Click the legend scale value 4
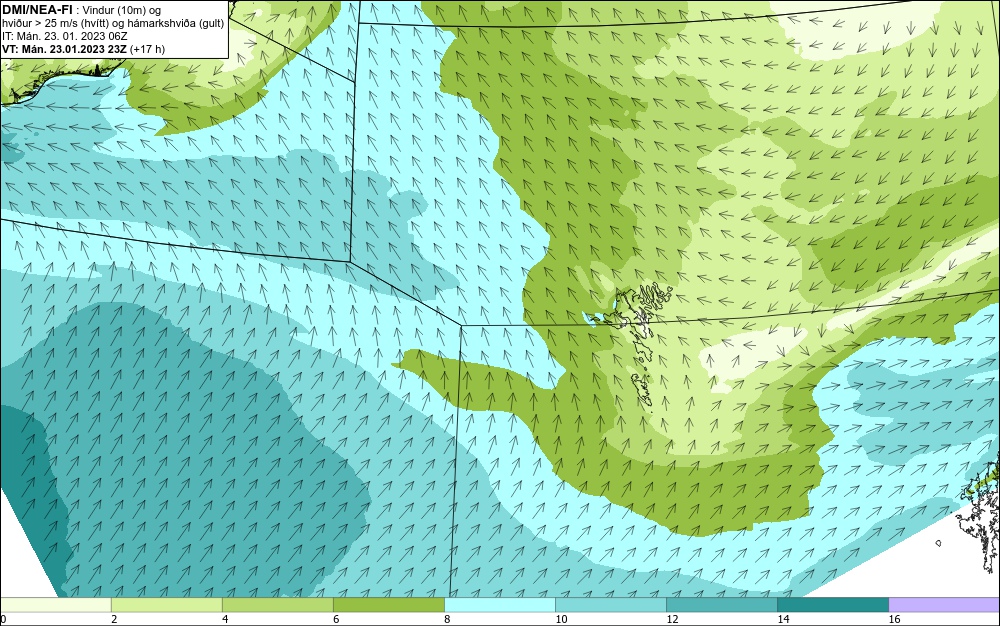 tap(225, 619)
